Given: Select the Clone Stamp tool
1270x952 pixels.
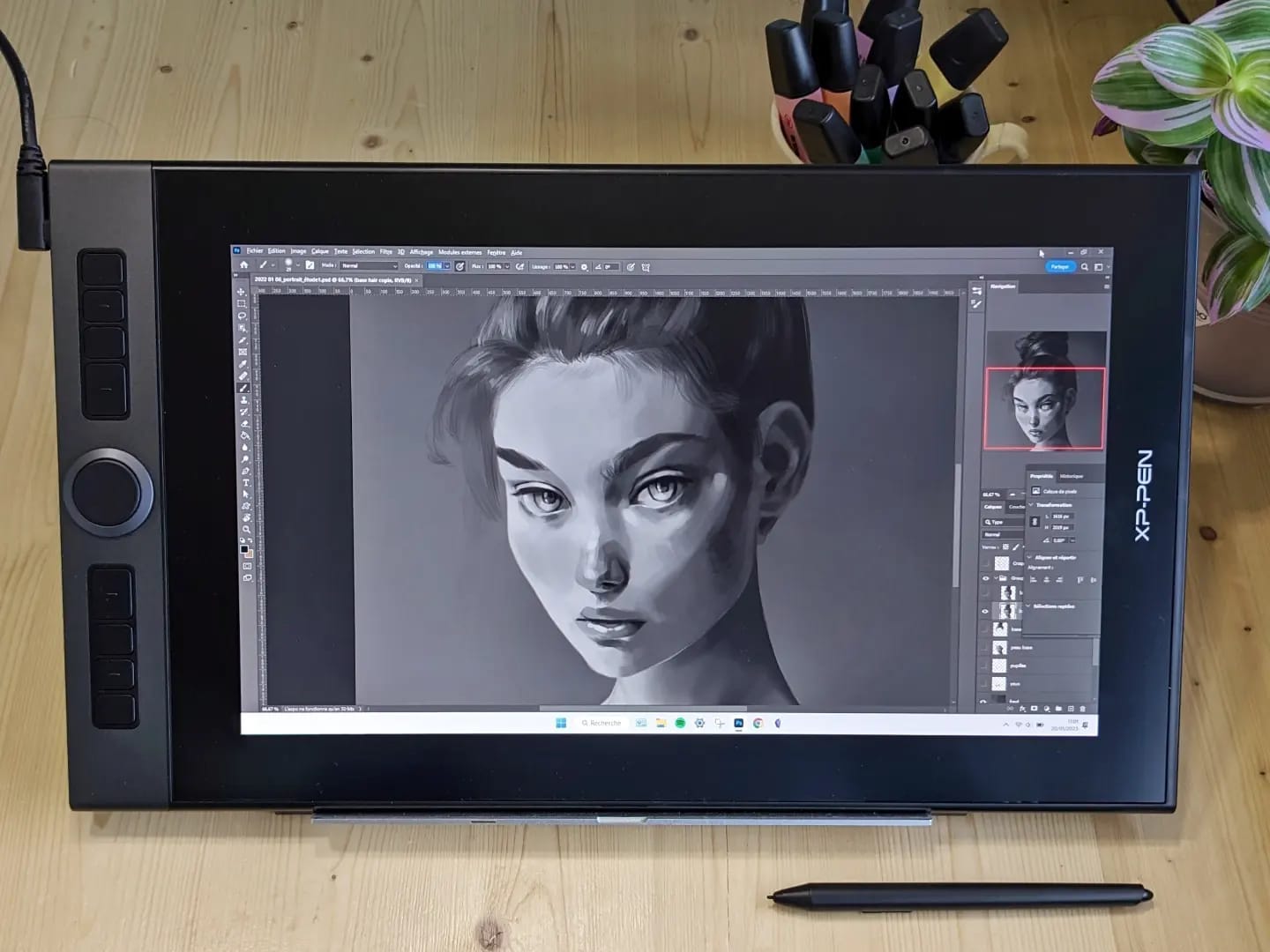Looking at the screenshot, I should point(243,400).
